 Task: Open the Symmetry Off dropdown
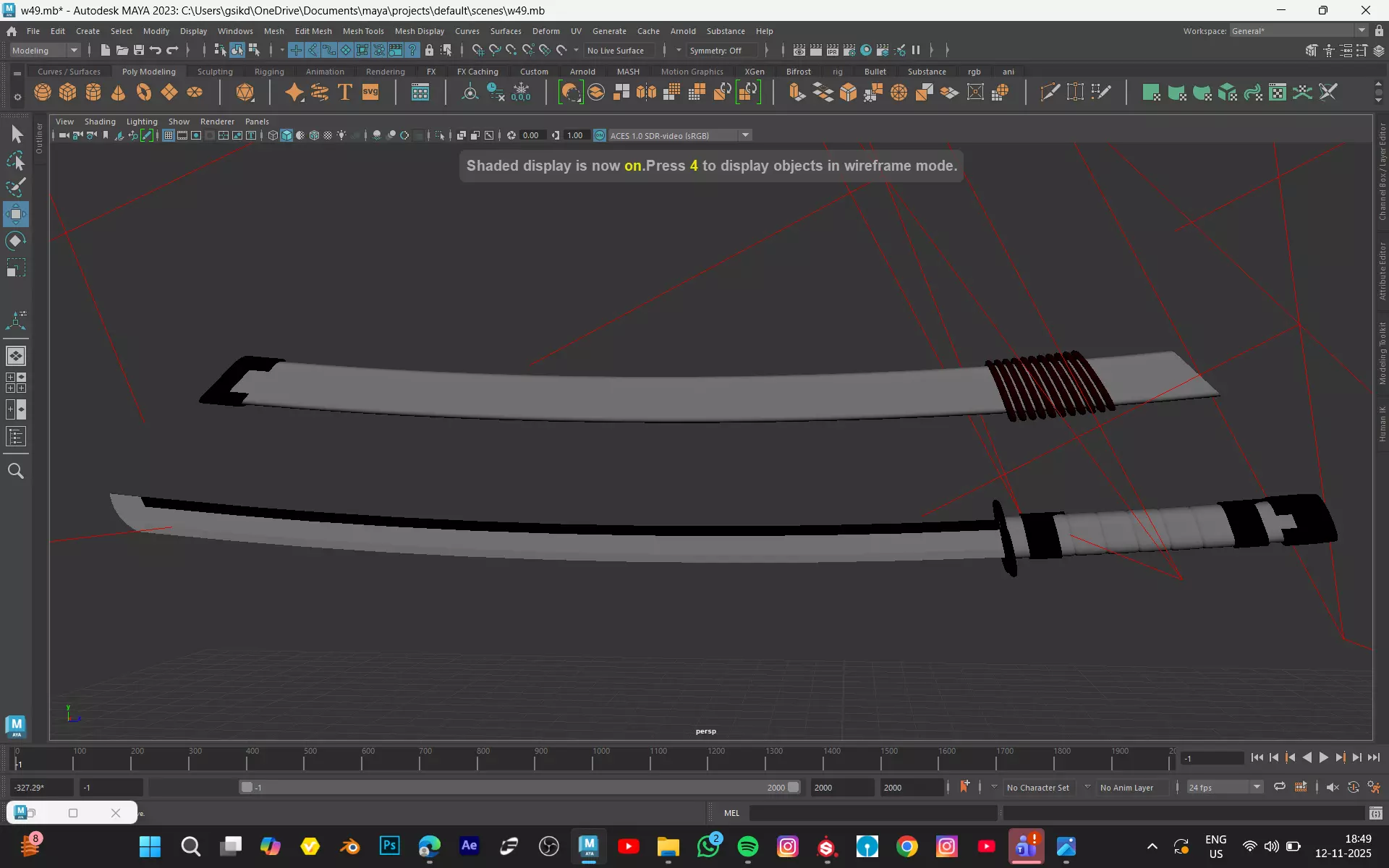[721, 50]
